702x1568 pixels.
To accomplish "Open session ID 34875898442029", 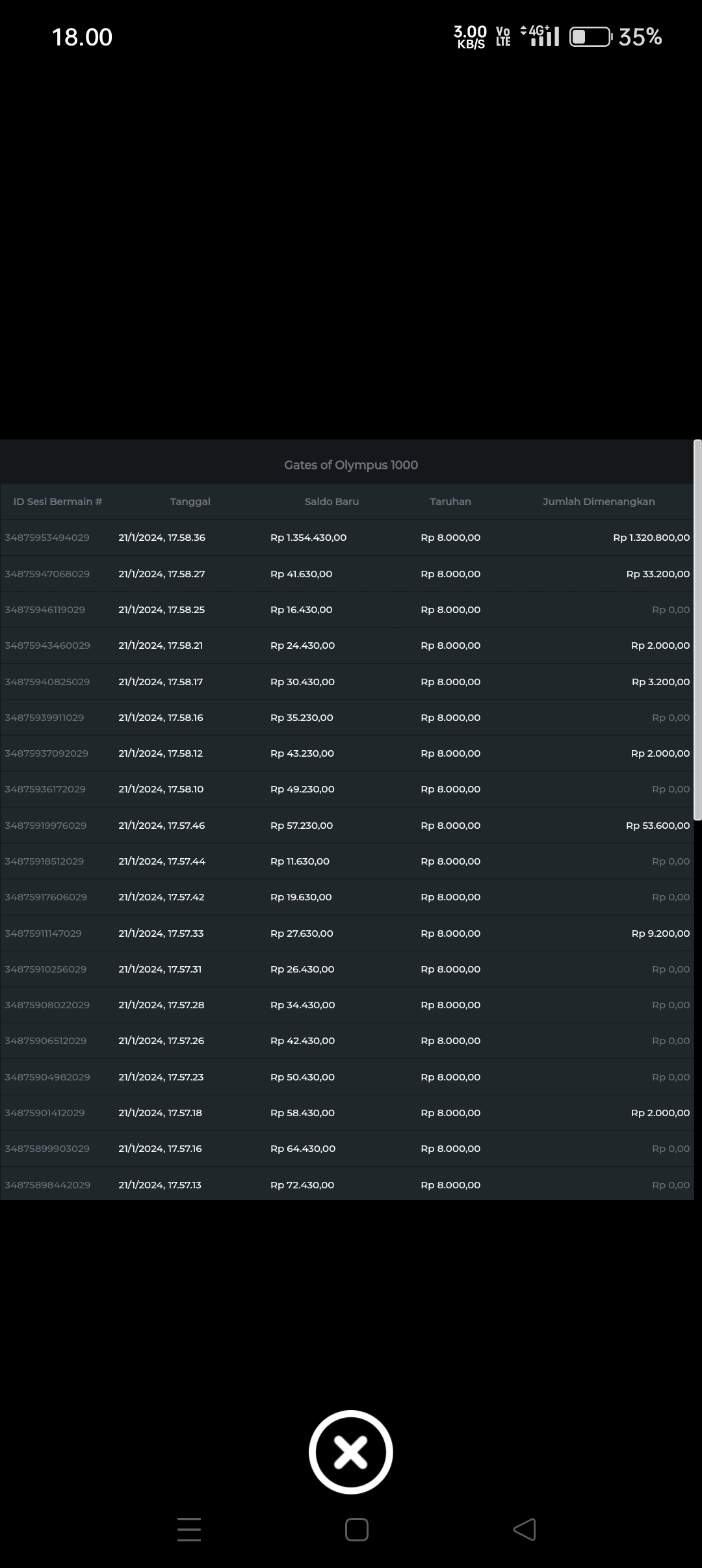I will pyautogui.click(x=47, y=1185).
